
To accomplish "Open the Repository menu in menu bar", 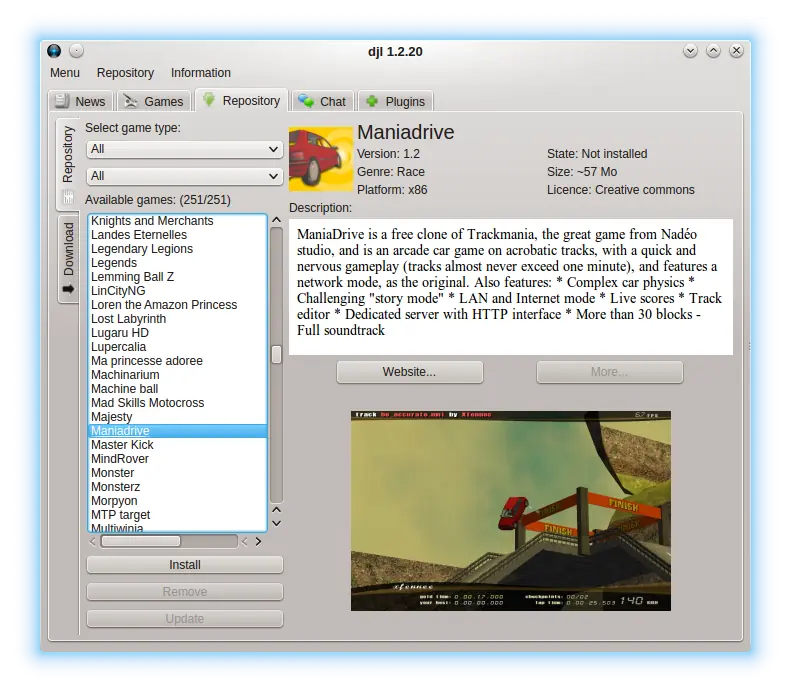I will coord(125,73).
